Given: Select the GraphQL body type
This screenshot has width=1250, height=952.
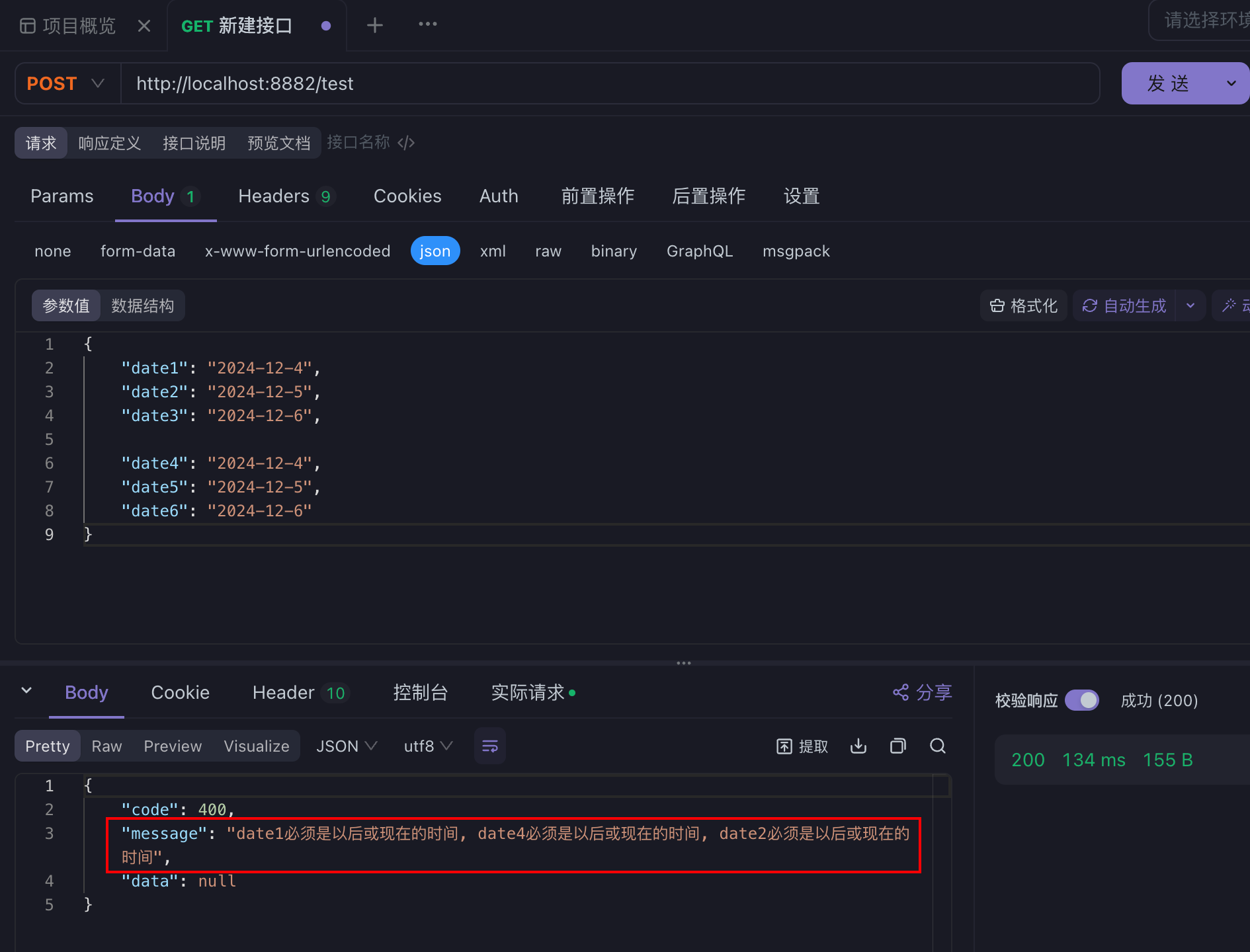Looking at the screenshot, I should tap(700, 251).
